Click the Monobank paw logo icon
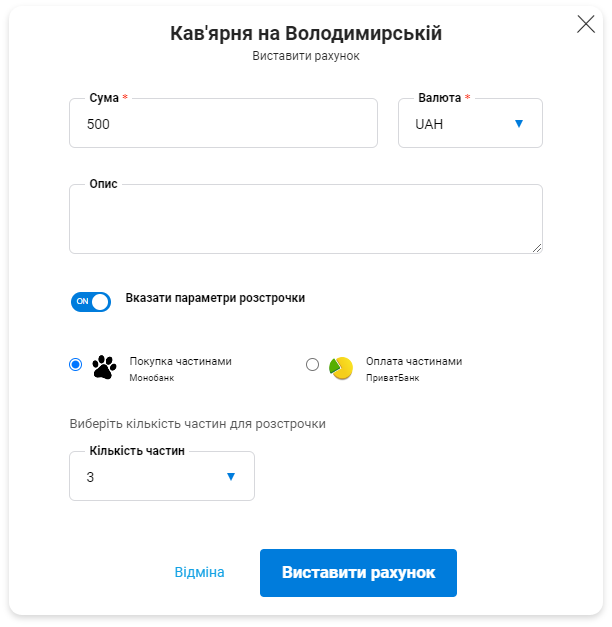Viewport: 612px width, 627px height. [104, 367]
